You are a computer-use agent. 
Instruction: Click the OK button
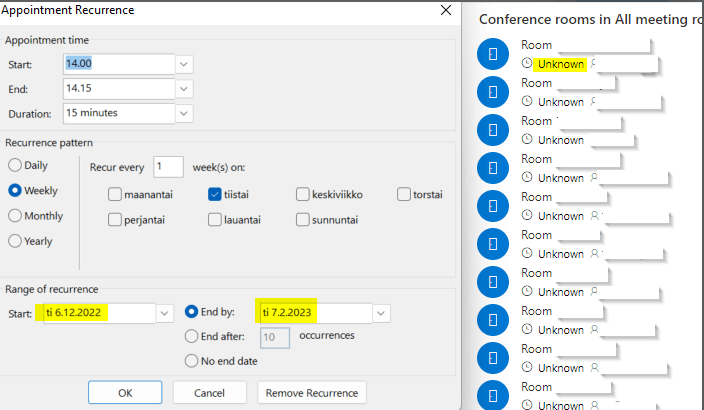[x=125, y=393]
